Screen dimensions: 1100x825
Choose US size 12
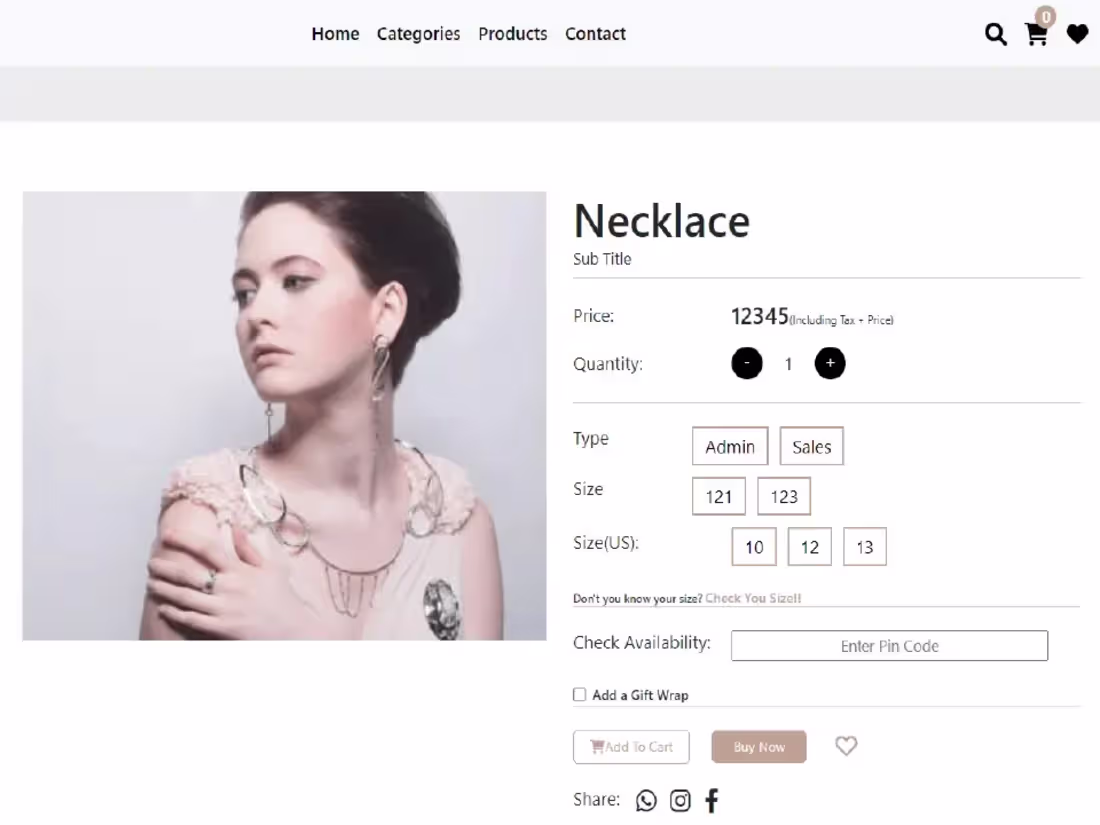tap(809, 546)
